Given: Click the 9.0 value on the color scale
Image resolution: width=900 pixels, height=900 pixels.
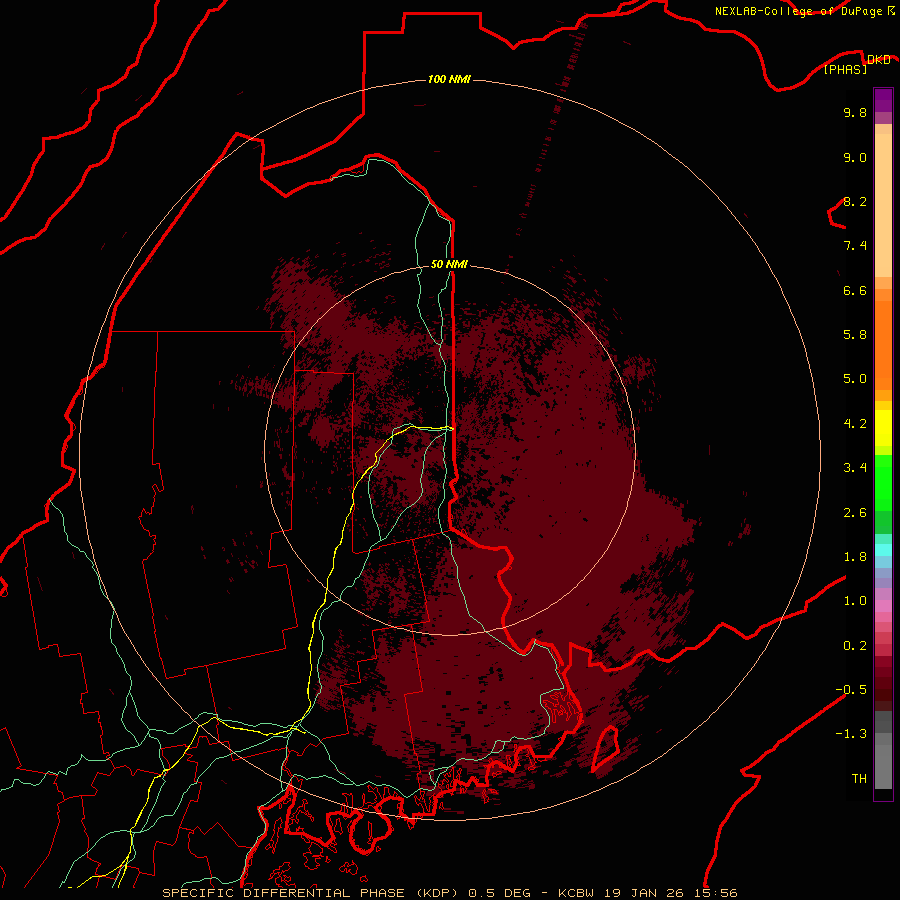Looking at the screenshot, I should point(855,157).
